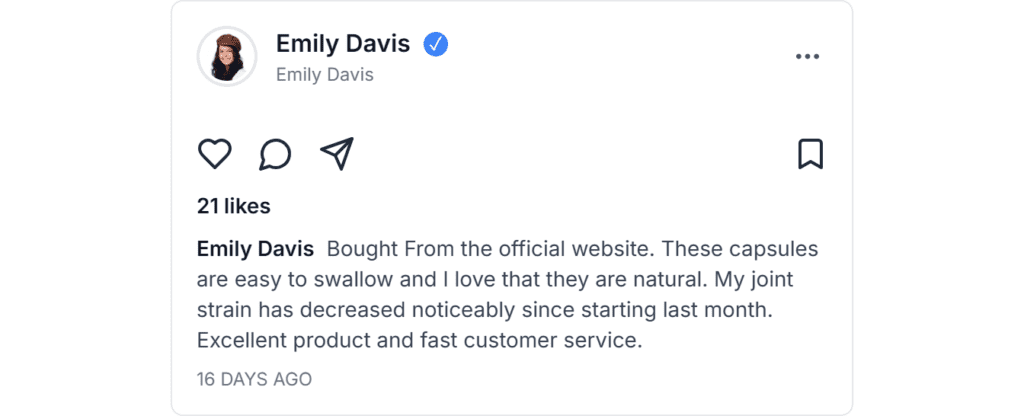Open Emily Davis's profile picture avatar
This screenshot has width=1024, height=416.
tap(227, 57)
